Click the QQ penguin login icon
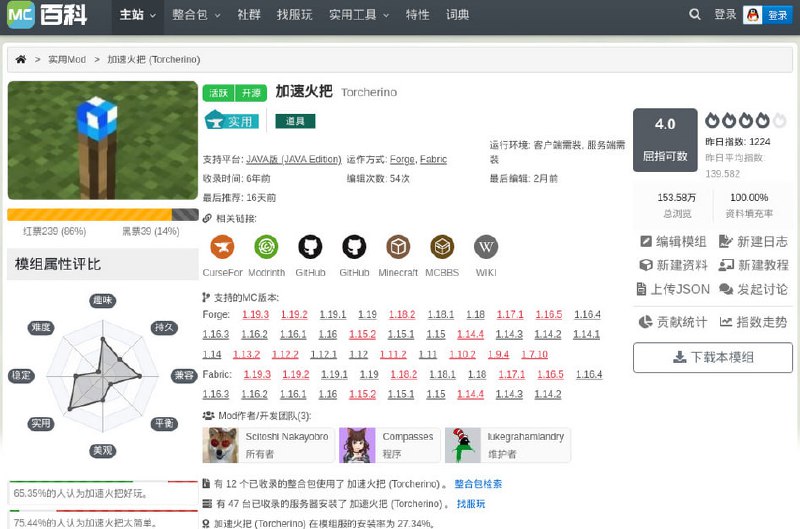The width and height of the screenshot is (800, 529). coord(753,15)
